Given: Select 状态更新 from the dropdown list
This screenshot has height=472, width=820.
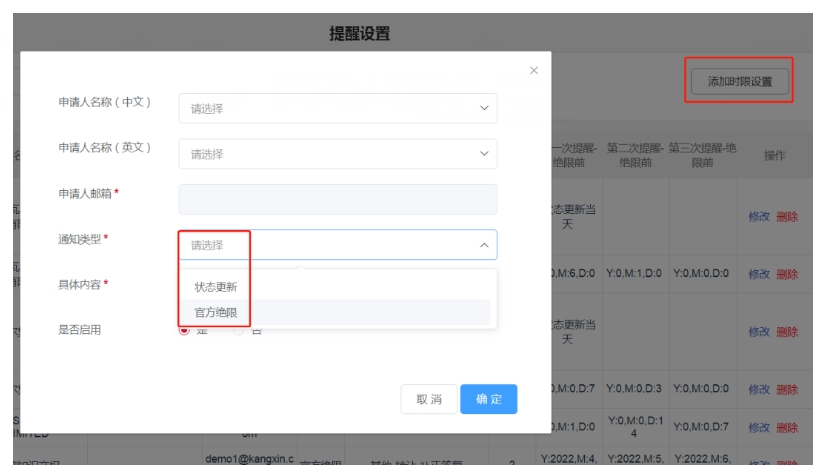Looking at the screenshot, I should coord(216,287).
